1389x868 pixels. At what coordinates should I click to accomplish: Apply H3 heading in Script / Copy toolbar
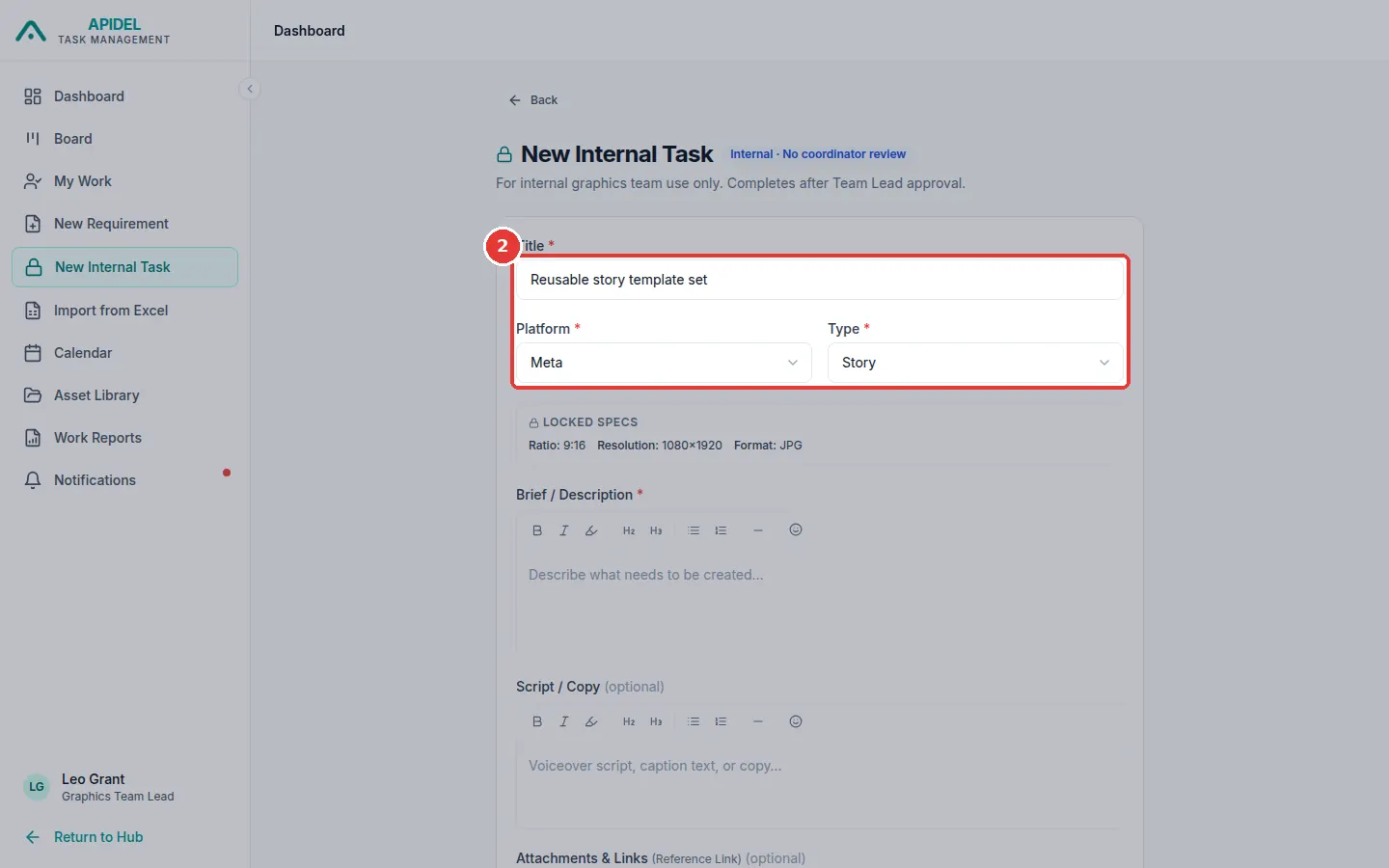[656, 721]
